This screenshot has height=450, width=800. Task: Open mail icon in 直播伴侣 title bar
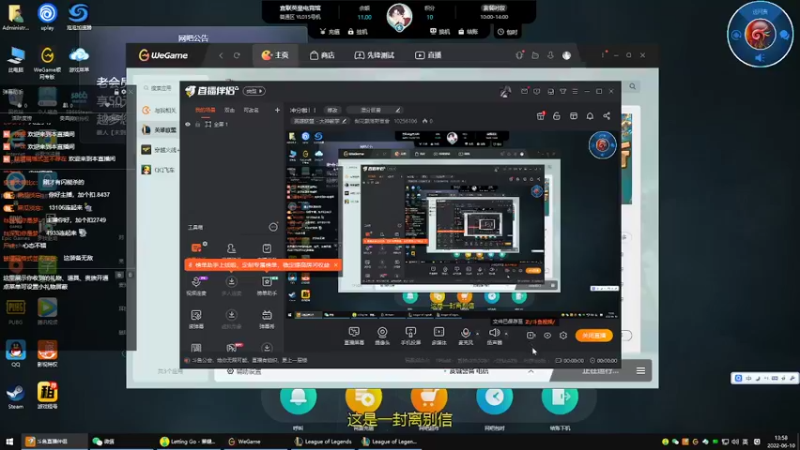pyautogui.click(x=524, y=91)
